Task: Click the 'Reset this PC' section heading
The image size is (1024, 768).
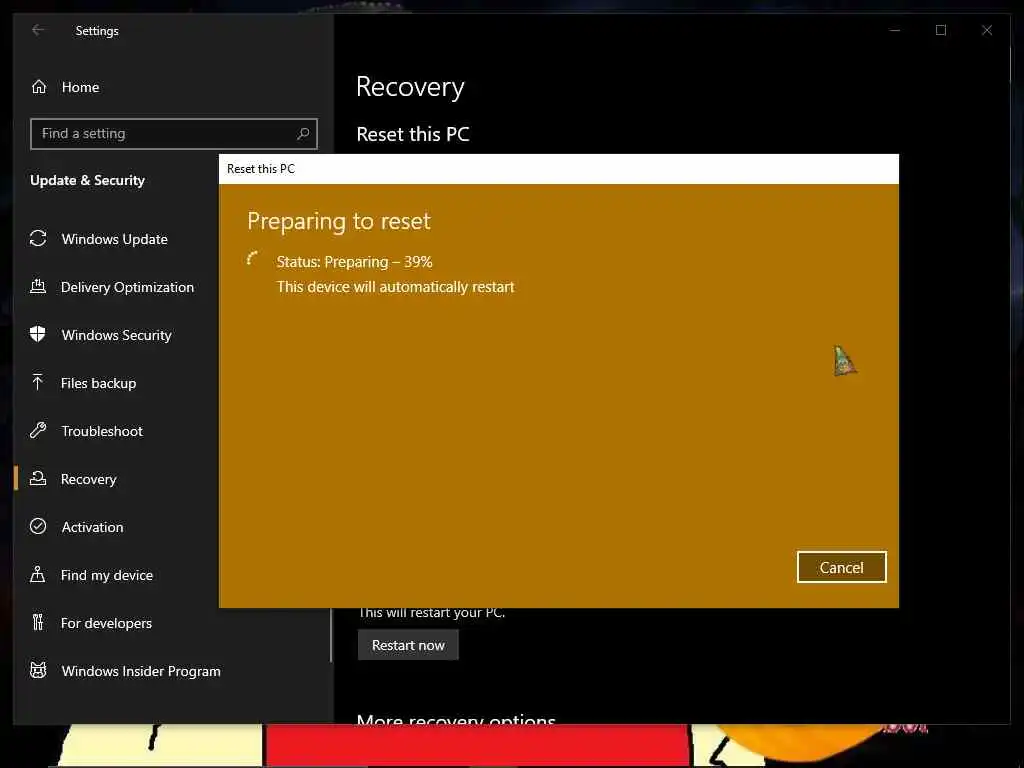Action: [413, 135]
